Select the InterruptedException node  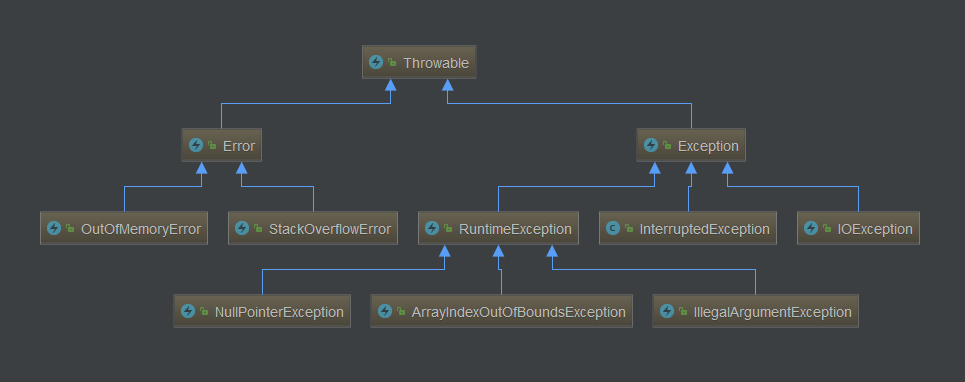point(688,228)
